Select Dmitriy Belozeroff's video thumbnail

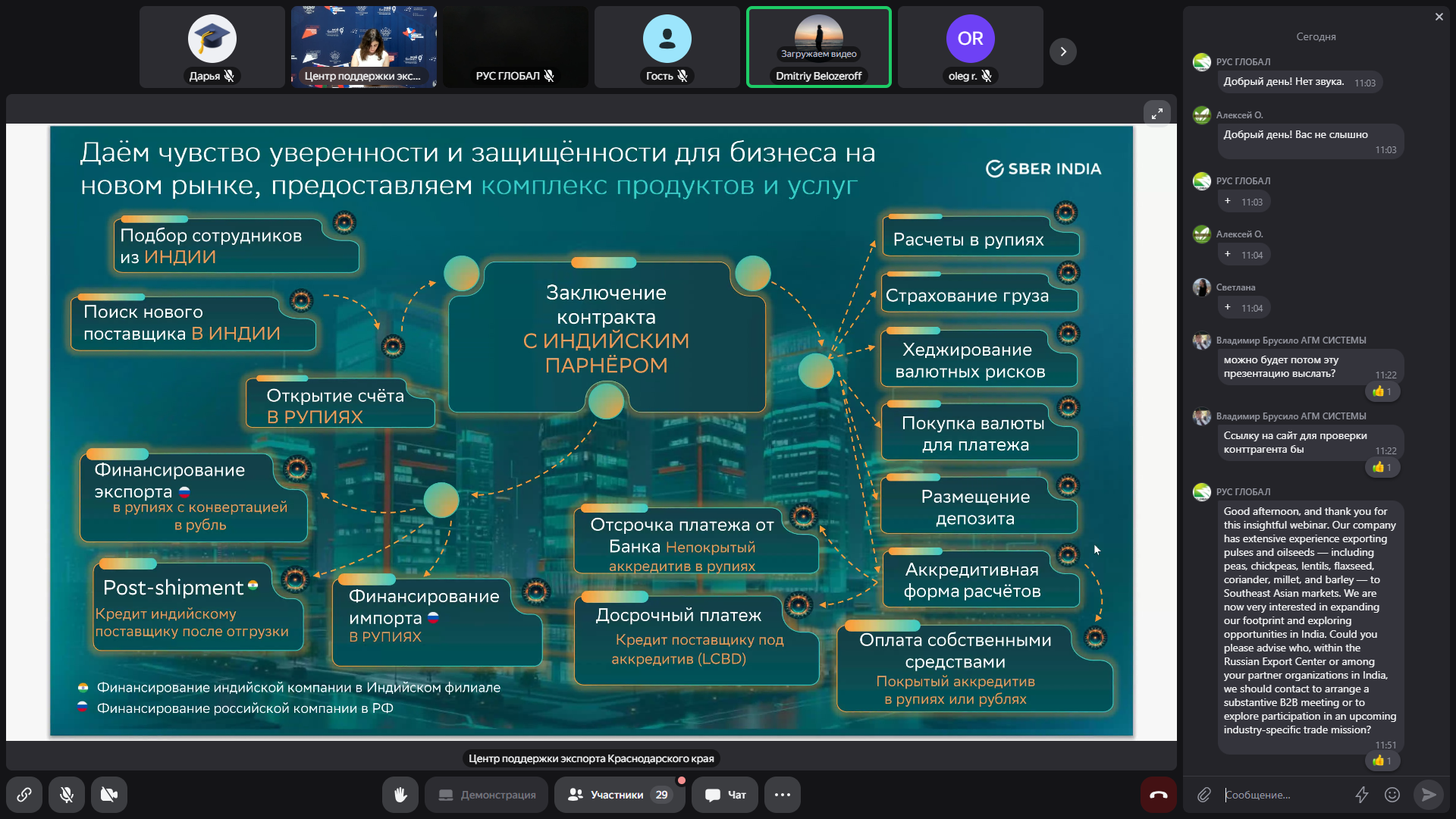coord(819,47)
